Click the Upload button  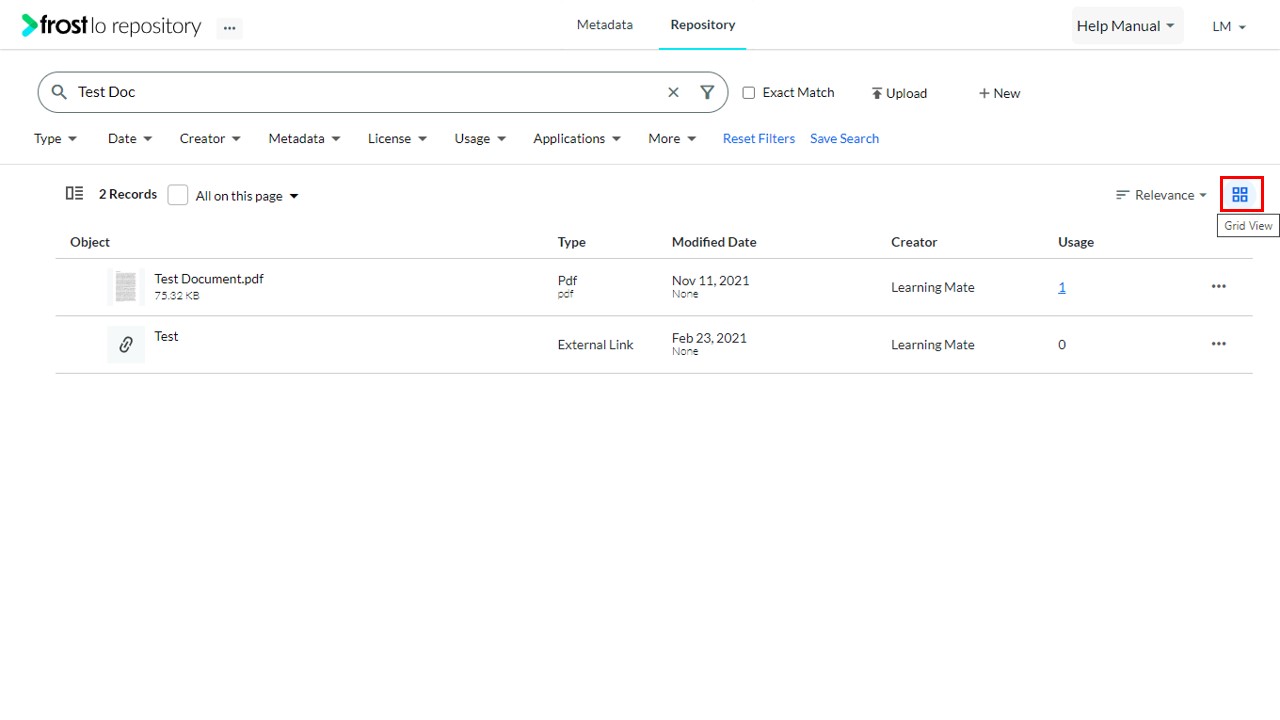[899, 93]
